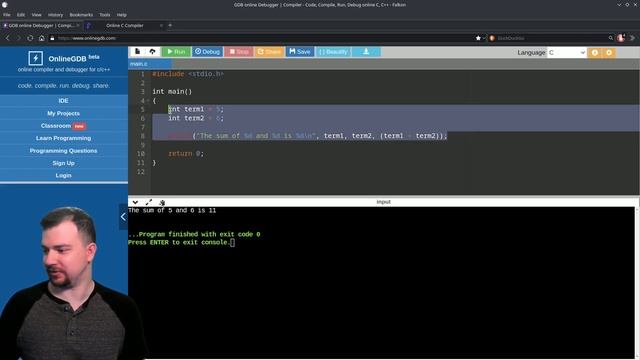Click the DuckDuckGo search field
This screenshot has width=640, height=360.
pos(551,38)
